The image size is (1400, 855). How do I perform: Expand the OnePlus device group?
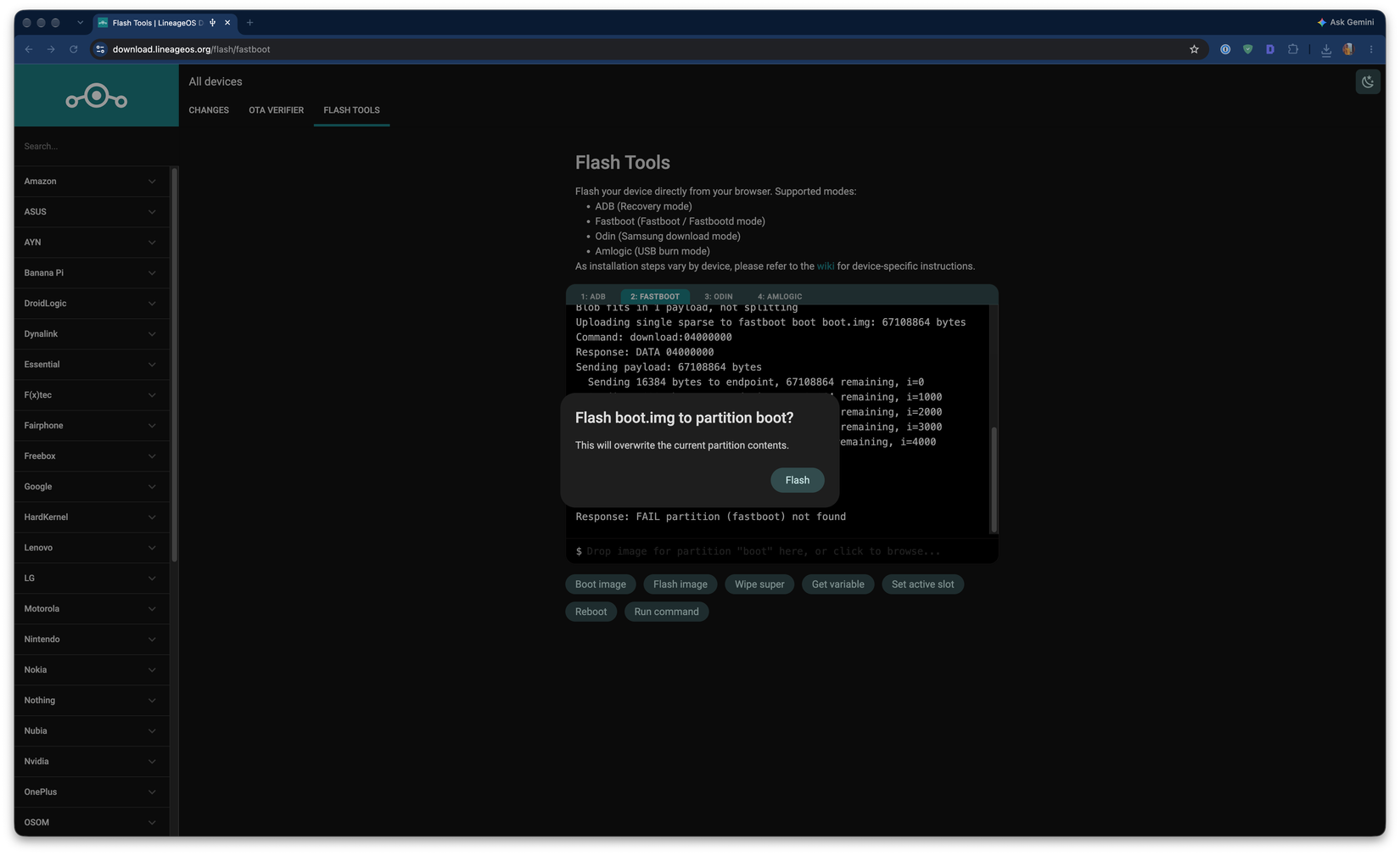point(92,792)
